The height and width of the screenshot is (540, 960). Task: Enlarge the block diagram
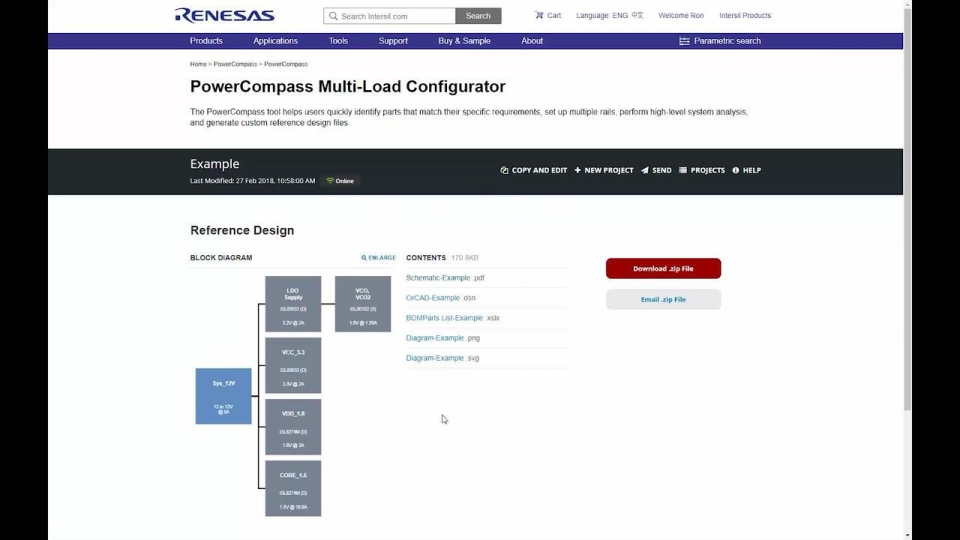coord(378,258)
